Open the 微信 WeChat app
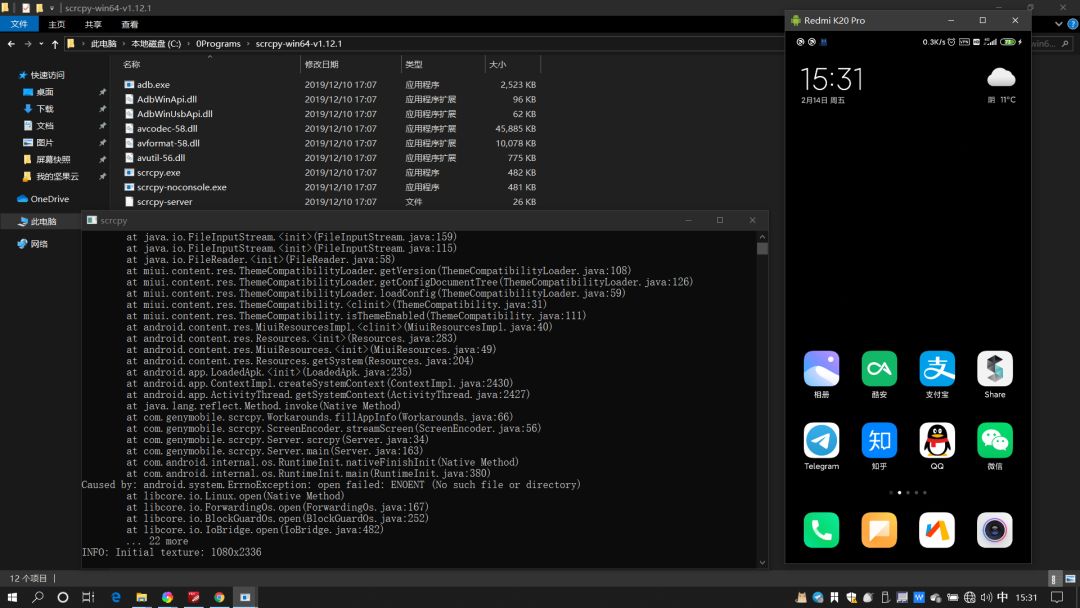The image size is (1080, 608). 995,440
